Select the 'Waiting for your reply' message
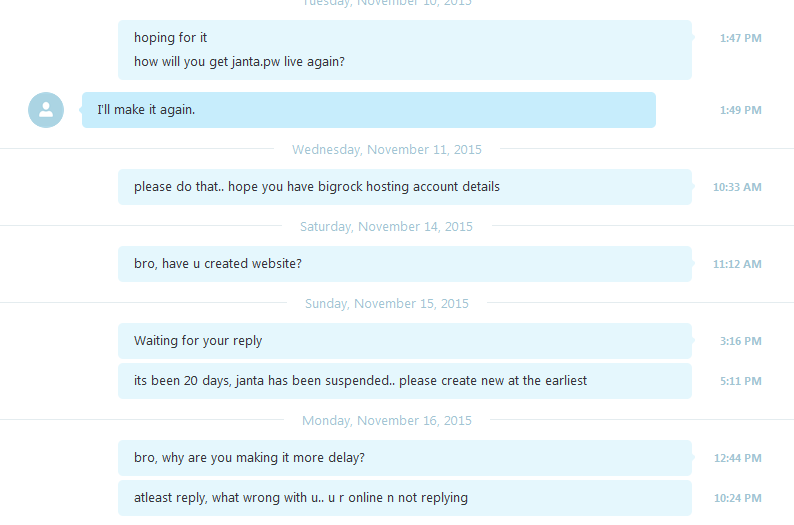 (x=405, y=341)
